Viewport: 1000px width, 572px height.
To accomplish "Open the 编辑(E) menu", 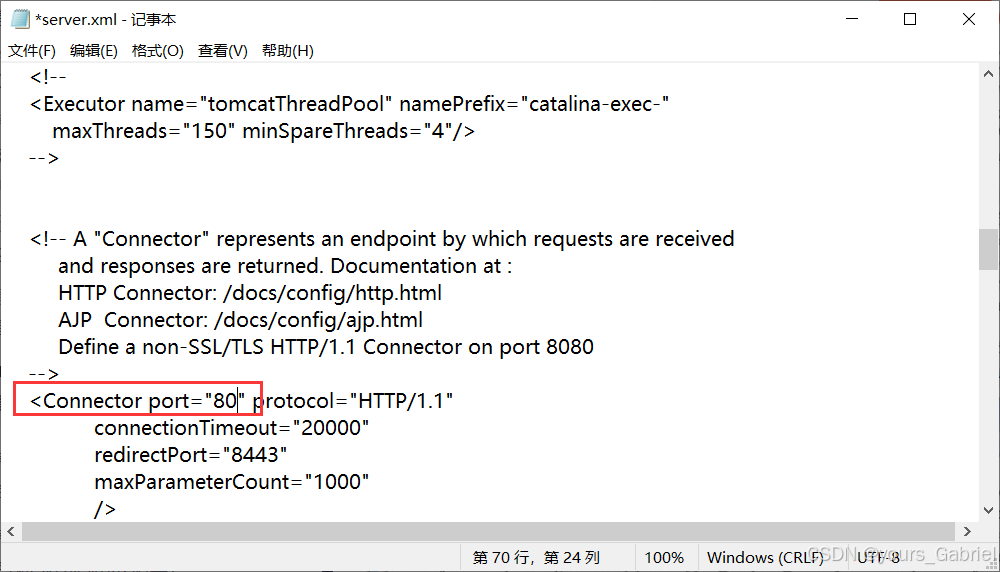I will pos(93,51).
